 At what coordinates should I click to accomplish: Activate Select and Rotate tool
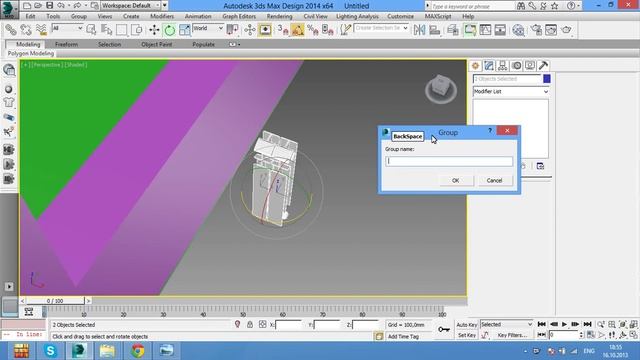click(x=169, y=30)
